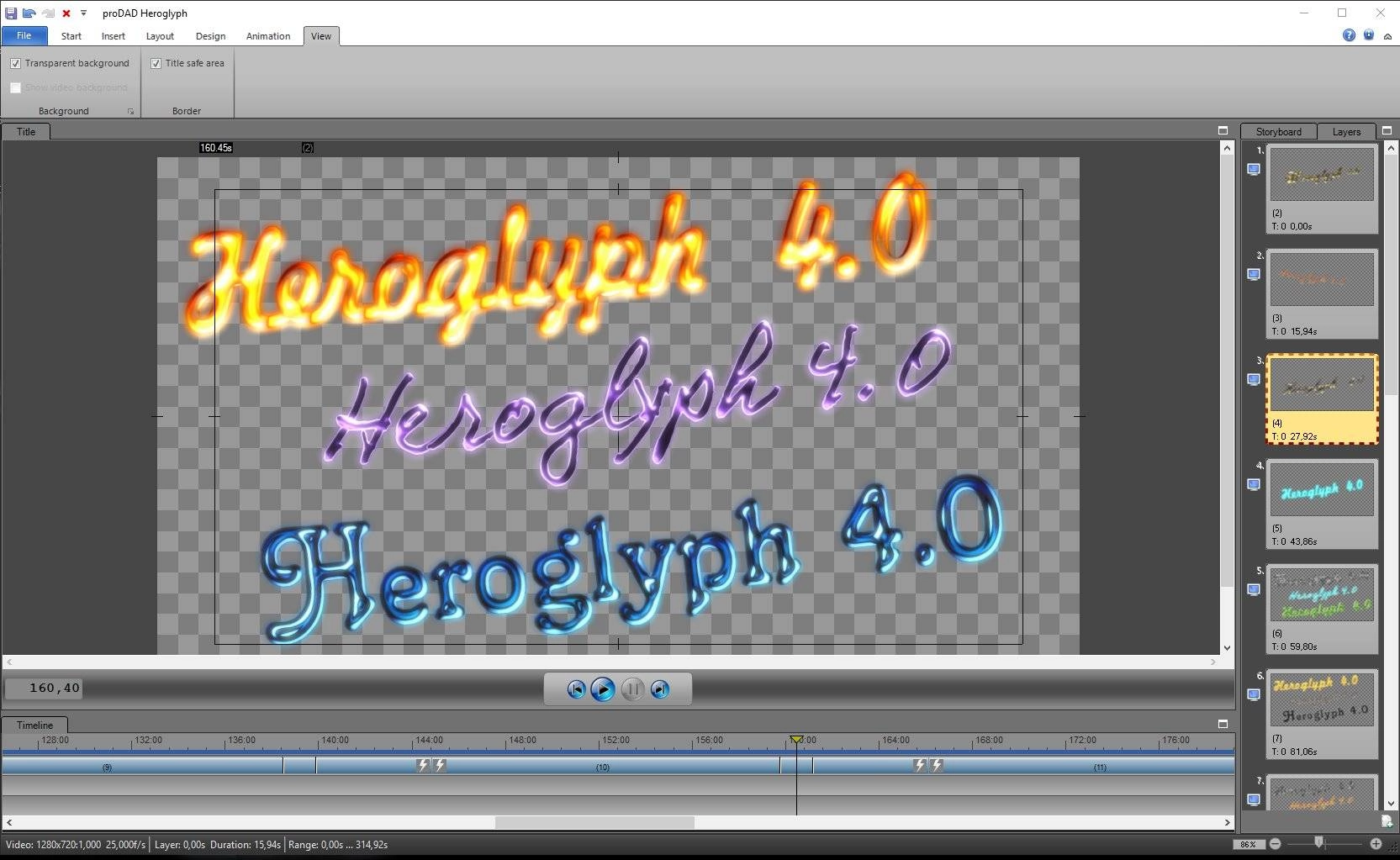Click timeline scrollbar left arrow

[9, 822]
